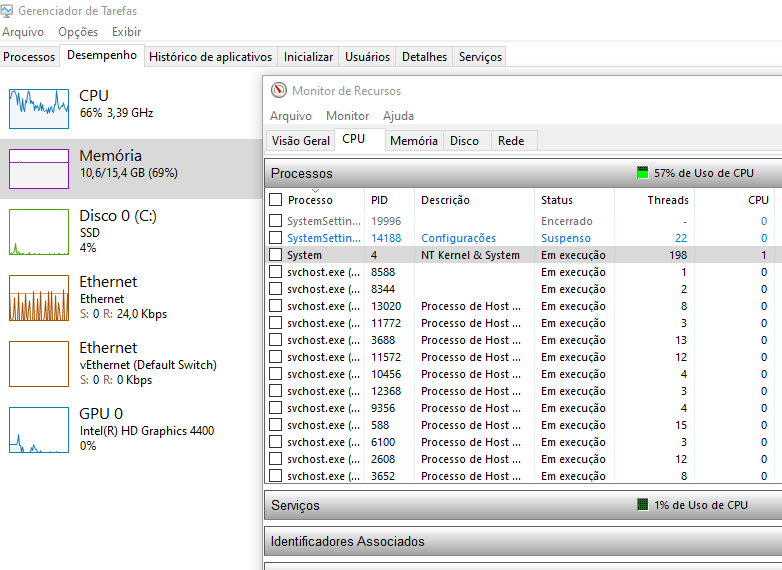Switch to the Desempenho tab
Image resolution: width=782 pixels, height=570 pixels.
[x=102, y=55]
